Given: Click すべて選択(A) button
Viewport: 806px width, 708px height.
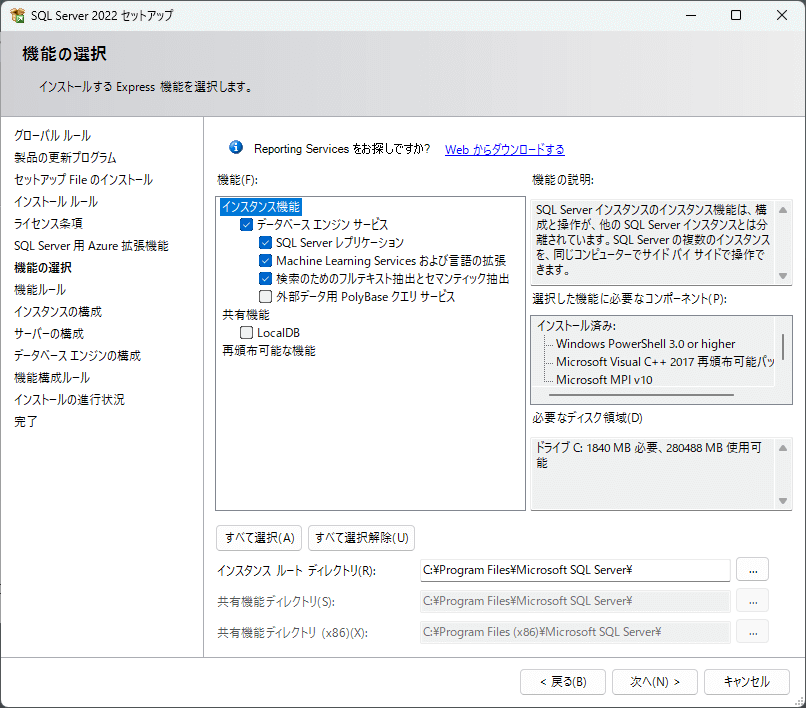Looking at the screenshot, I should 259,538.
